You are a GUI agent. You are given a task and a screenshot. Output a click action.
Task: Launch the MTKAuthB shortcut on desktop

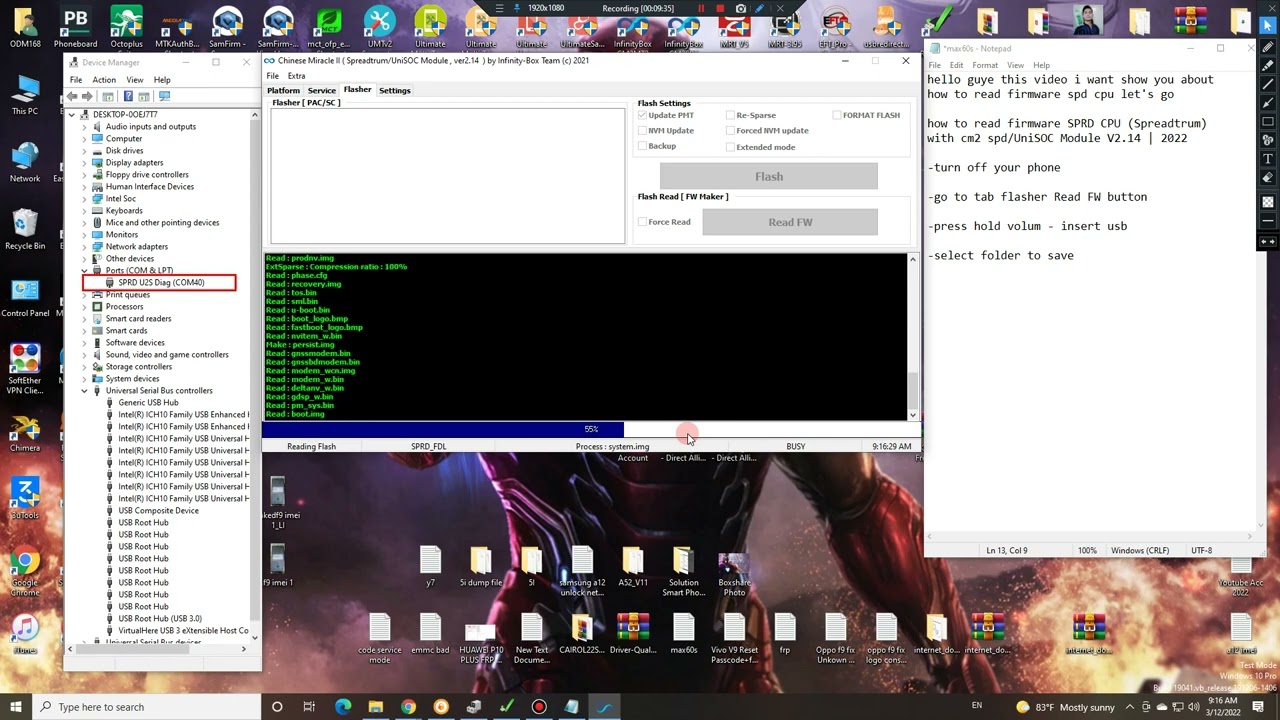176,27
